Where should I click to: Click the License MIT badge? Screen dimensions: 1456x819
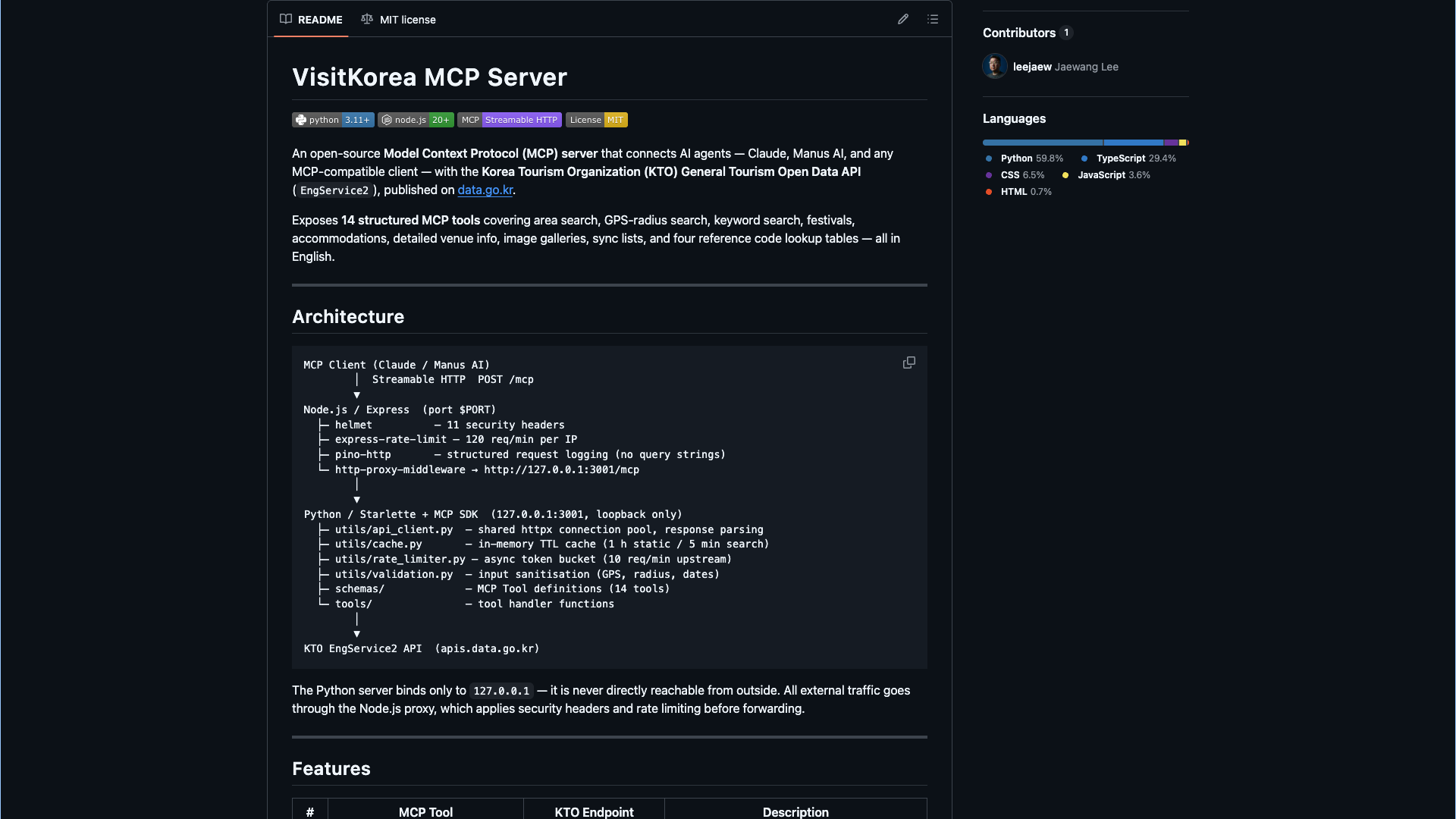coord(596,120)
